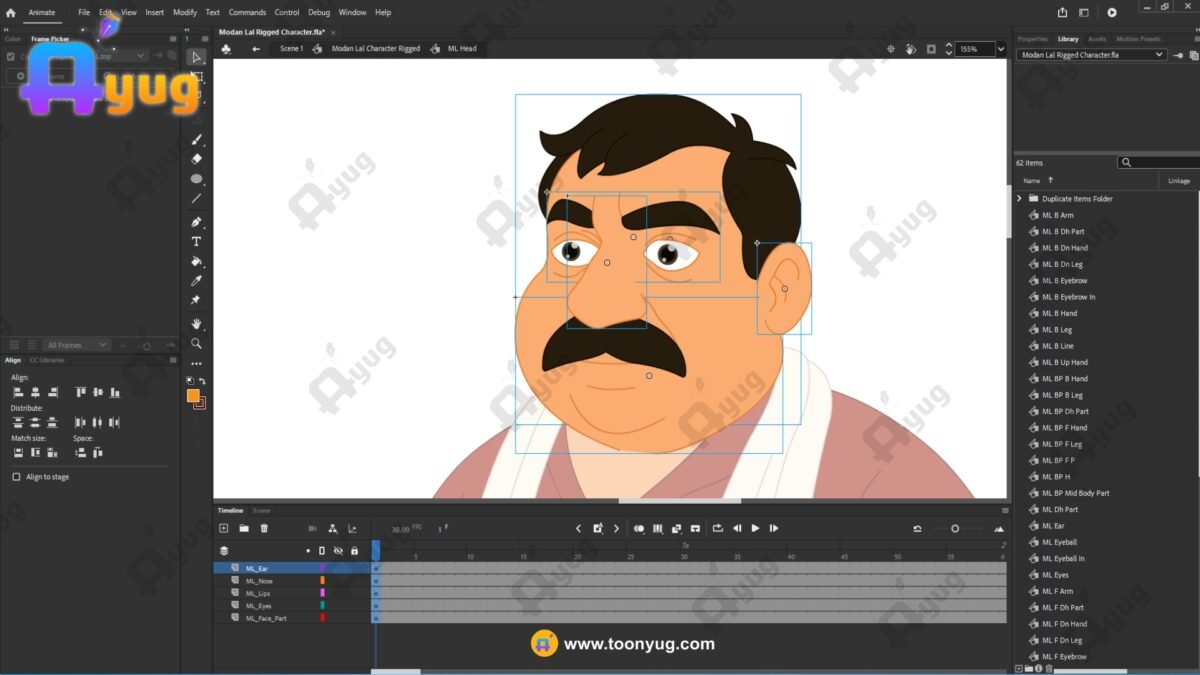
Task: Click ML_Nose layer orange color chip
Action: (x=322, y=580)
